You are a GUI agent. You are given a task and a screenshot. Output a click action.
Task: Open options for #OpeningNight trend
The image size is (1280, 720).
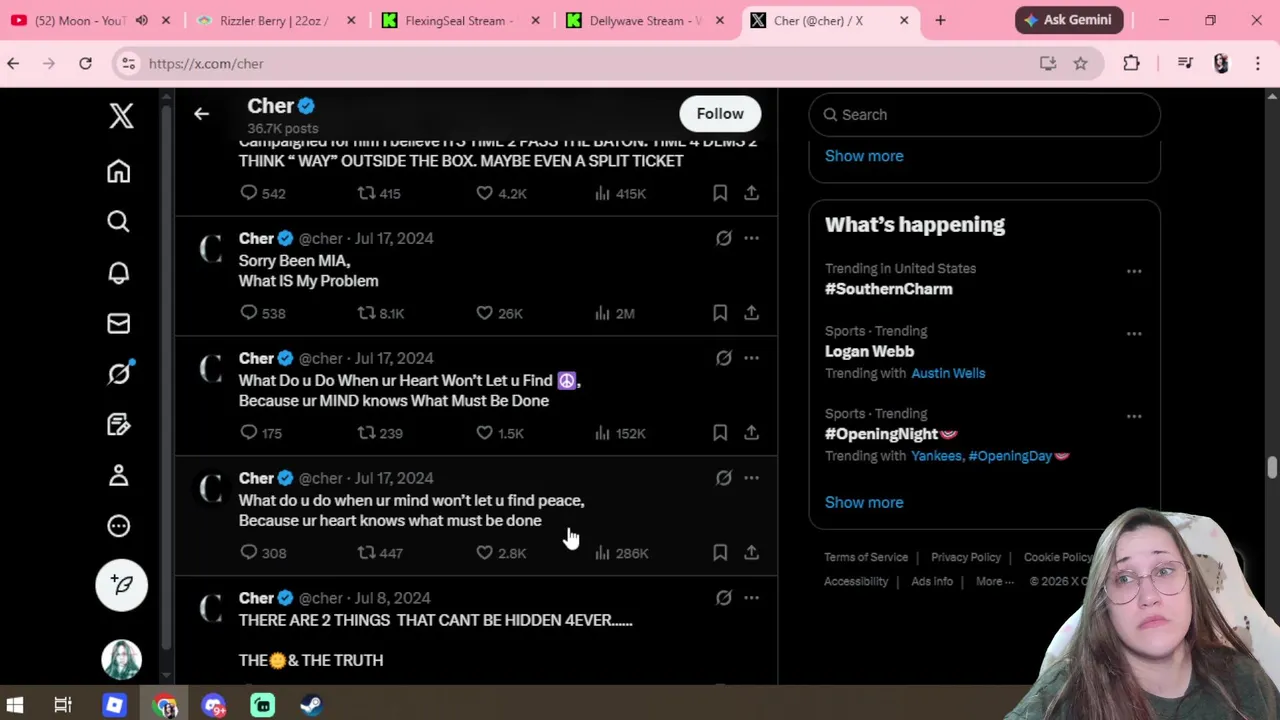[1134, 416]
